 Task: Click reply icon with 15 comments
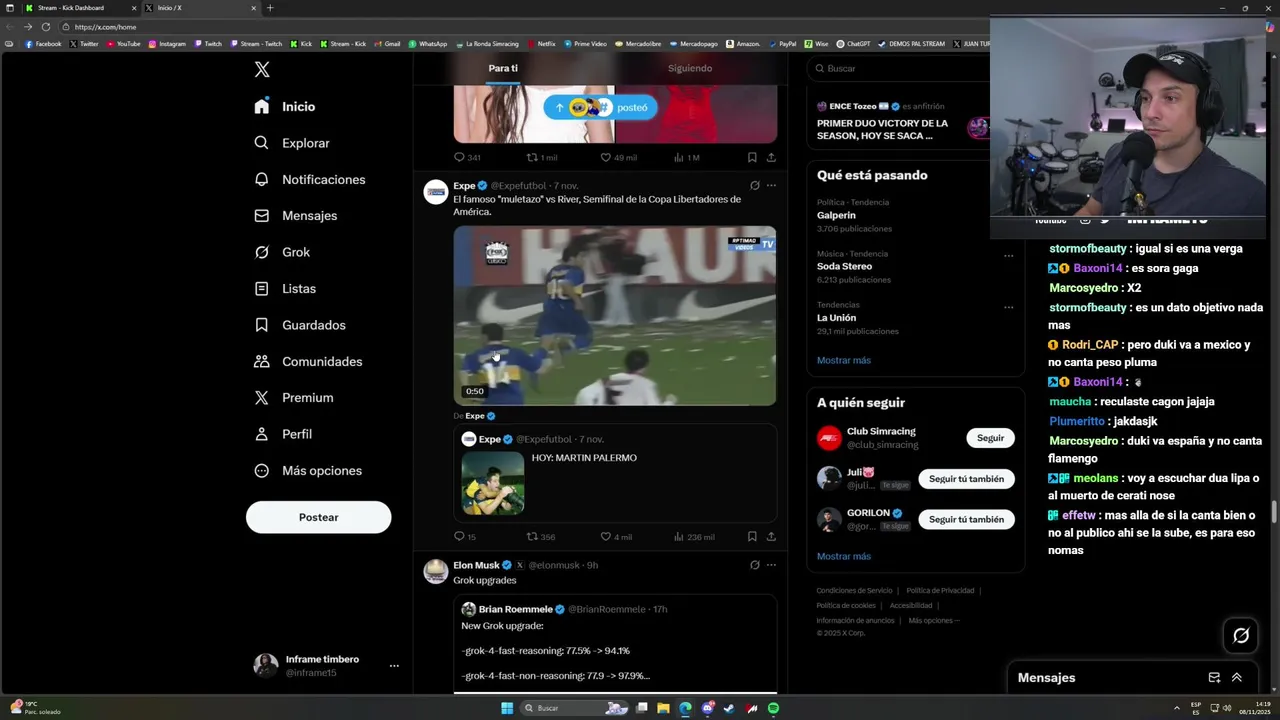(x=460, y=537)
